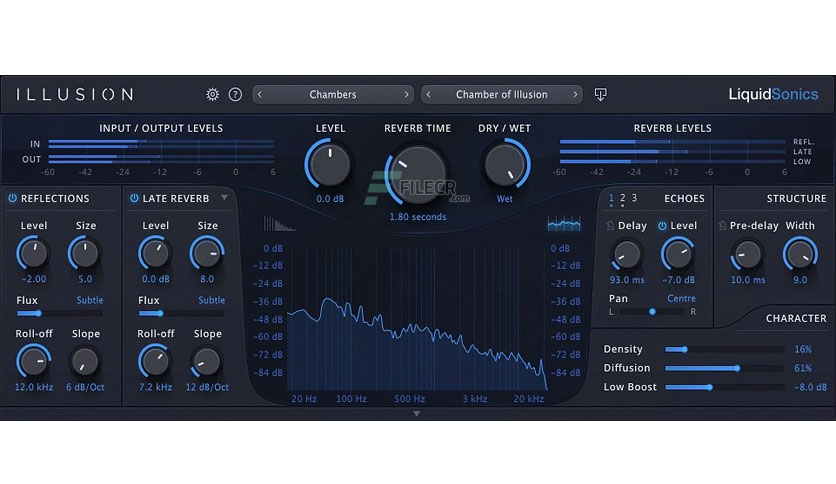Go to previous preset category arrow
836x484 pixels.
[260, 94]
